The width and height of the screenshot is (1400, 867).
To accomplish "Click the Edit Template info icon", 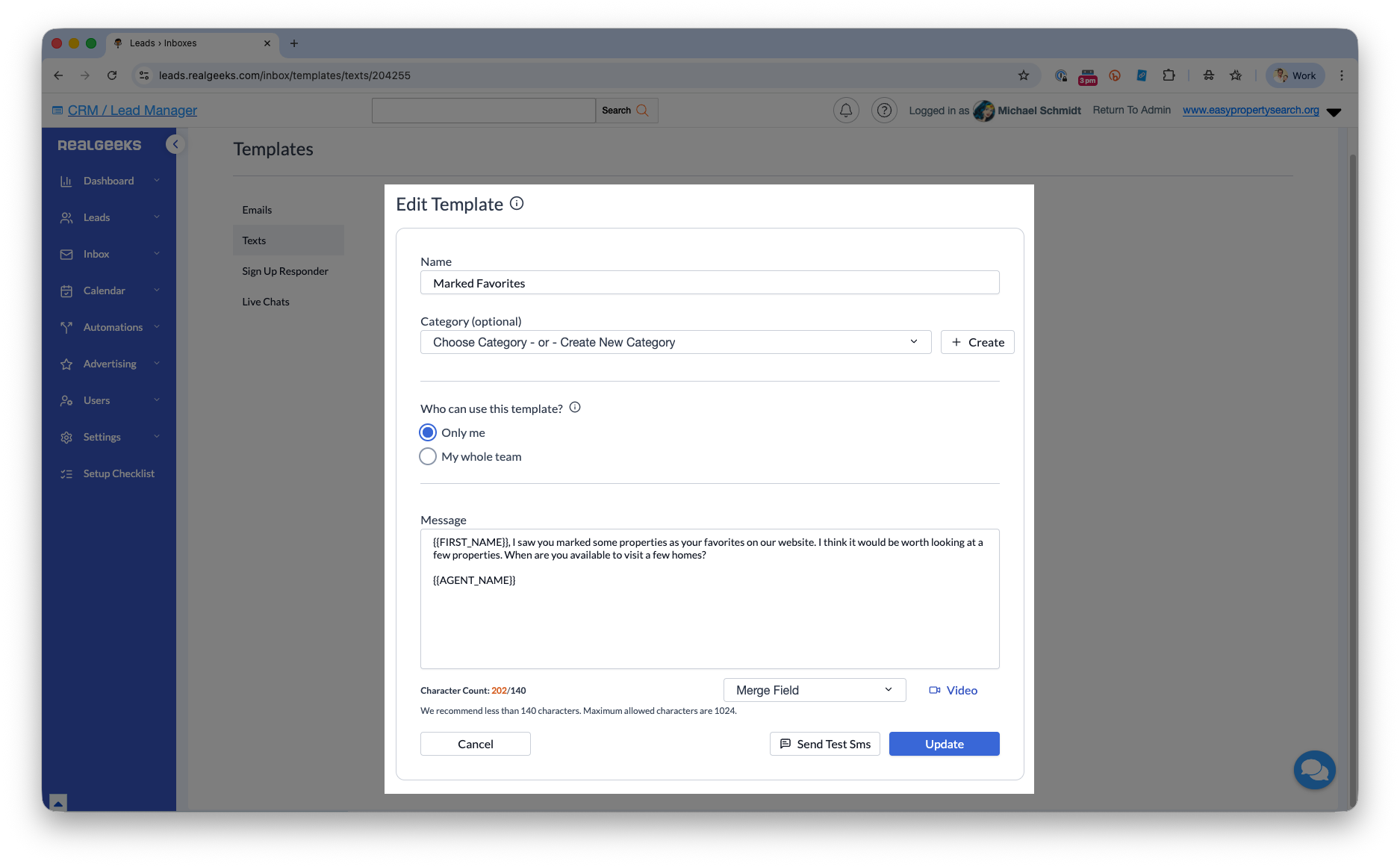I will point(517,203).
